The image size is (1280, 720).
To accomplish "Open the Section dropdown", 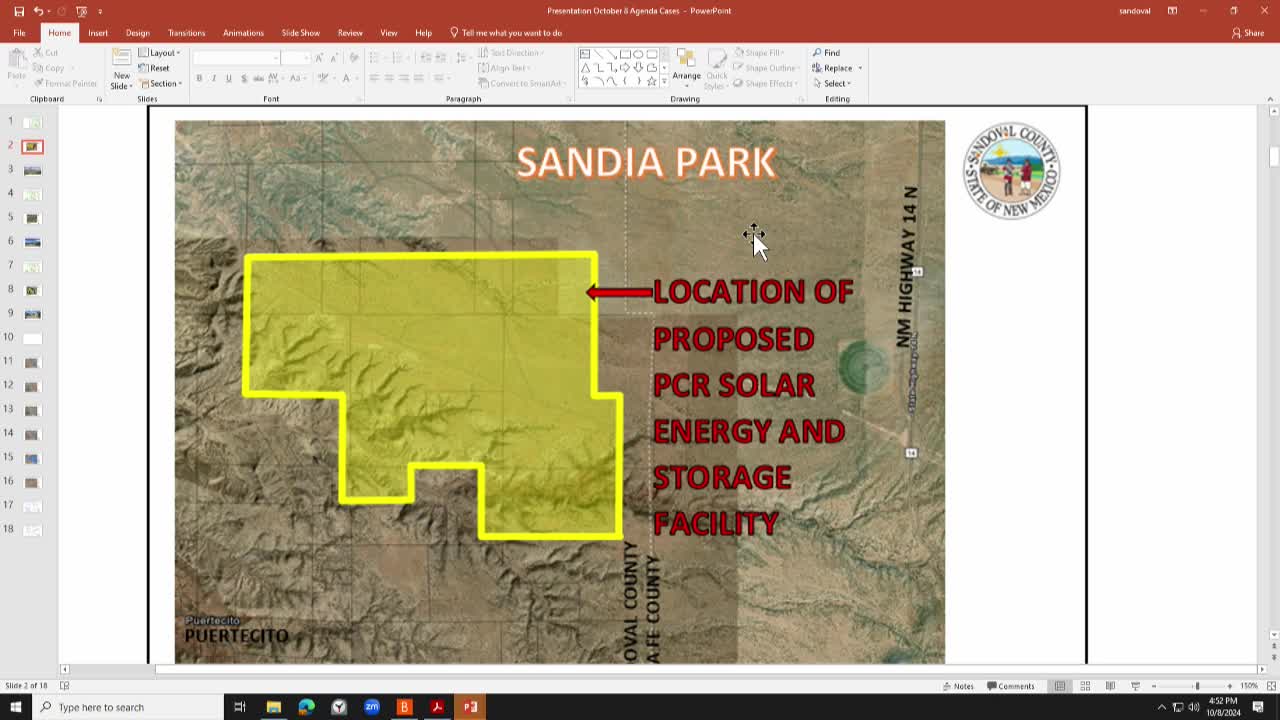I will click(x=160, y=84).
